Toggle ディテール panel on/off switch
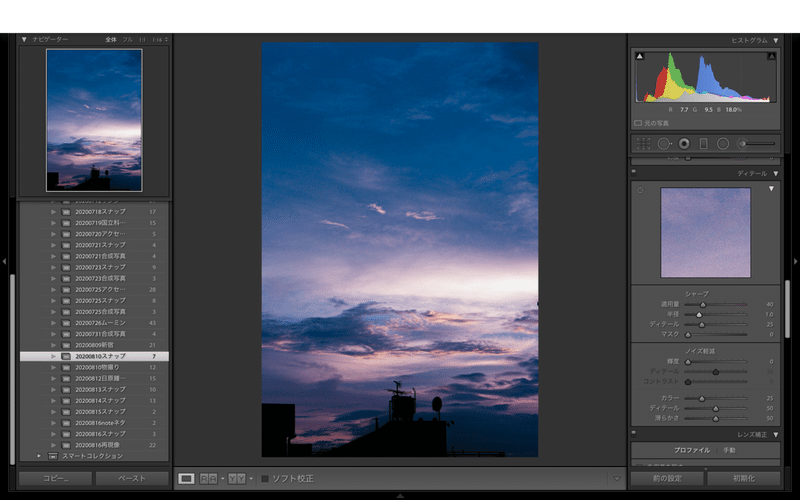The width and height of the screenshot is (800, 500). (x=634, y=172)
